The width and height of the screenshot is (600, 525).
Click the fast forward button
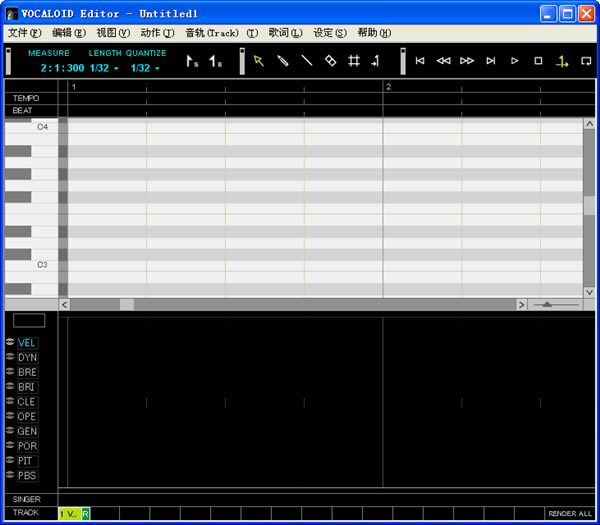pos(467,61)
